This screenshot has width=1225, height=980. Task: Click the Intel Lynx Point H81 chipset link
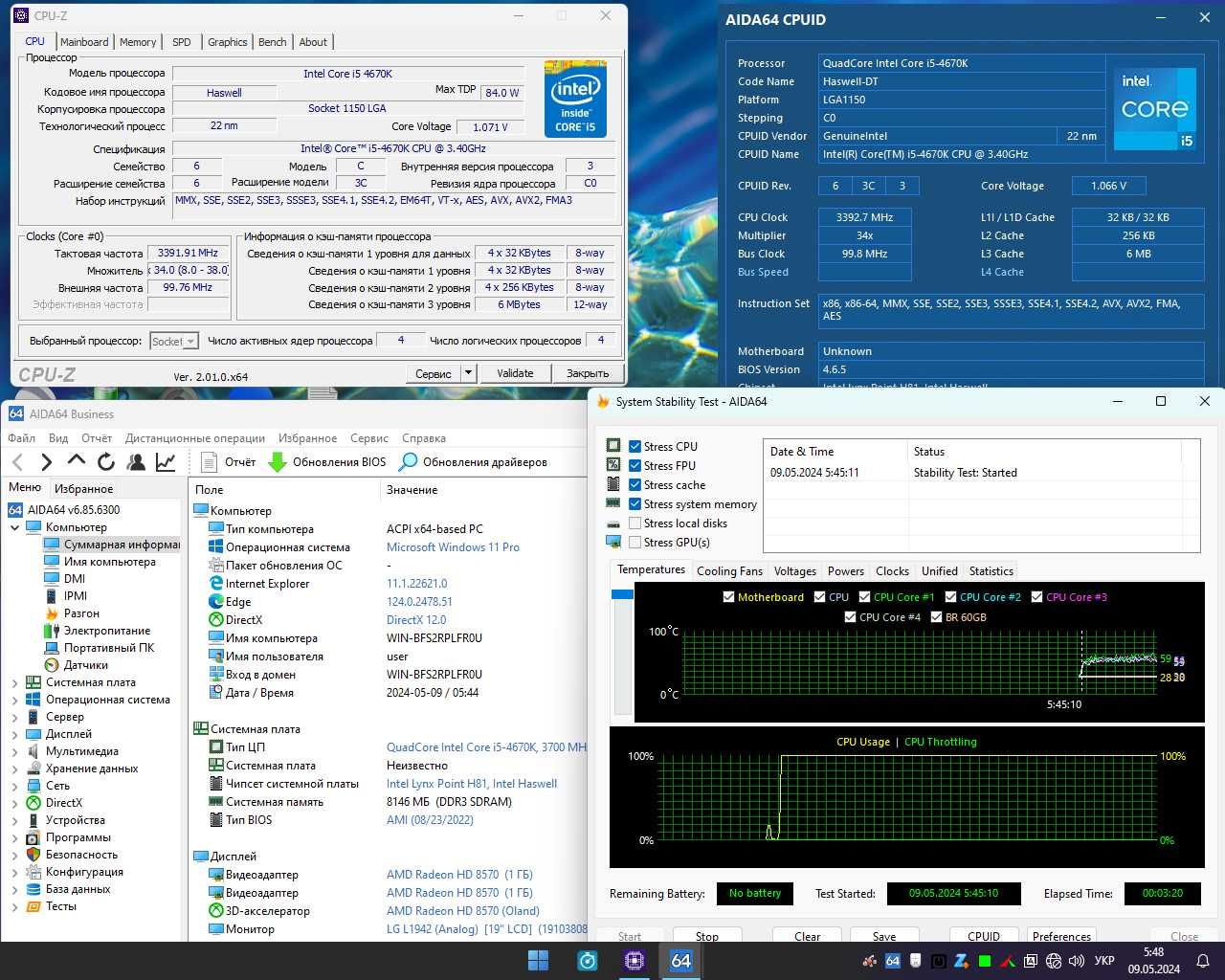pos(471,784)
